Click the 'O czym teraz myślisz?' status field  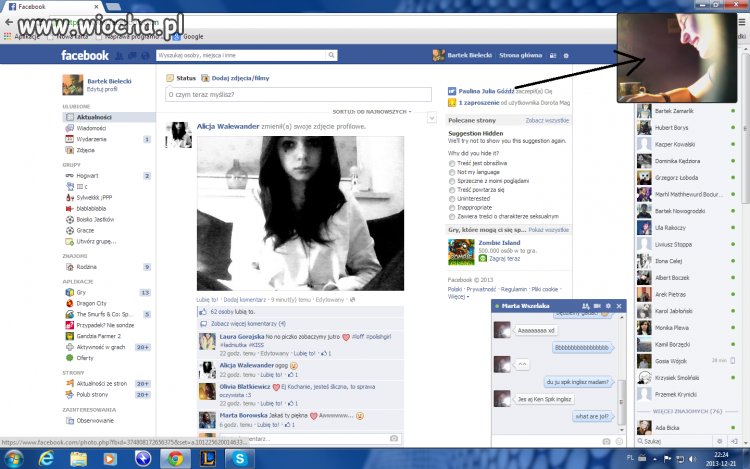coord(298,95)
